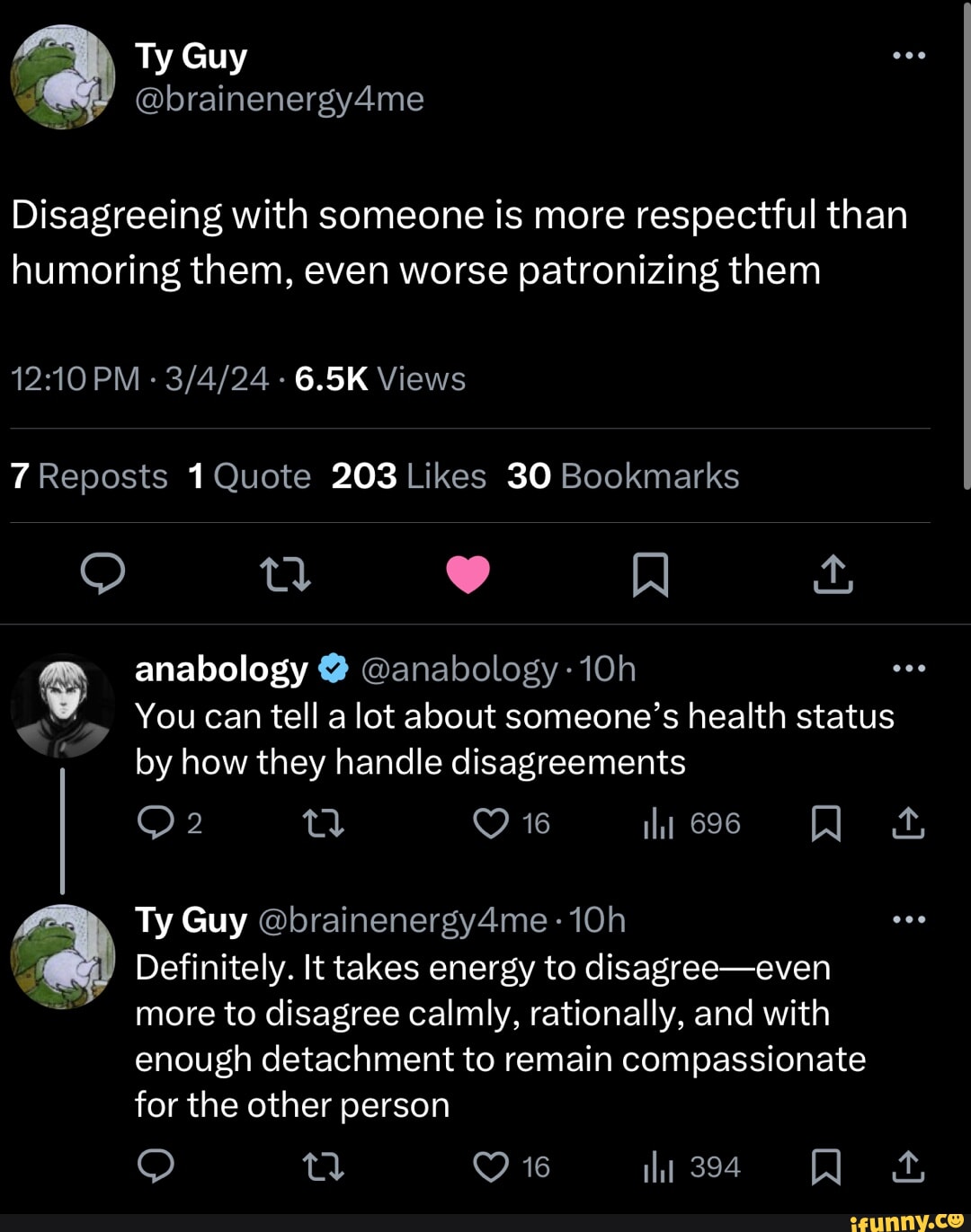Image resolution: width=971 pixels, height=1232 pixels.
Task: Open the more options menu on the main tweet
Action: coord(911,54)
